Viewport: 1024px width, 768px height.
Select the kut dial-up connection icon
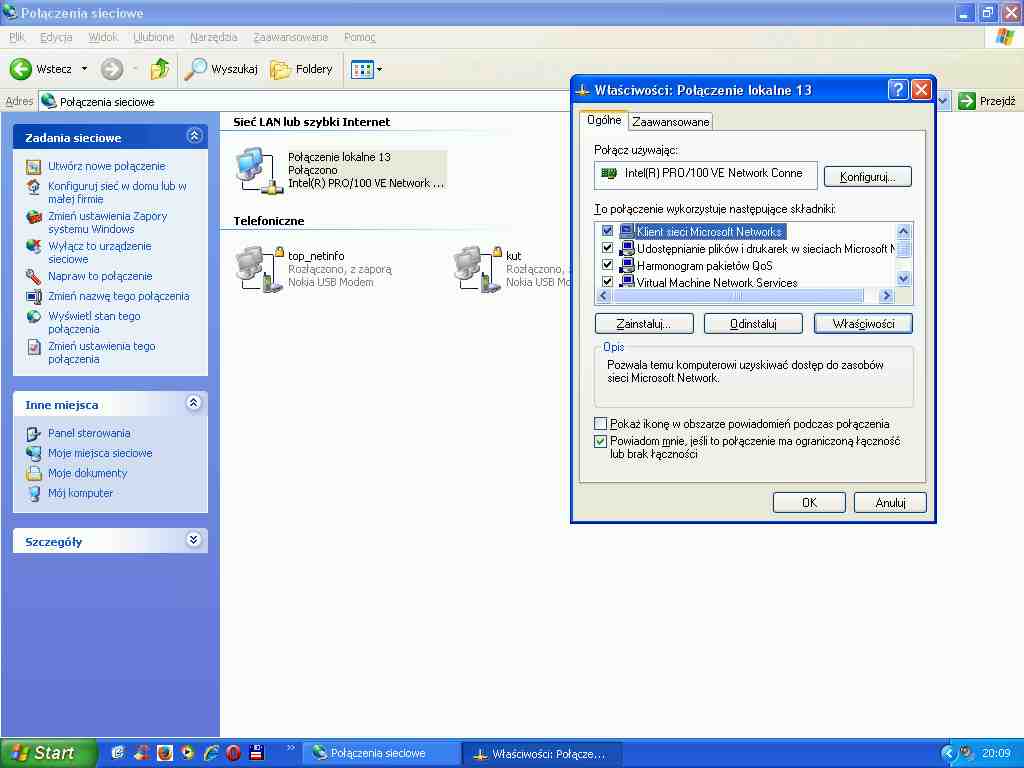[478, 268]
